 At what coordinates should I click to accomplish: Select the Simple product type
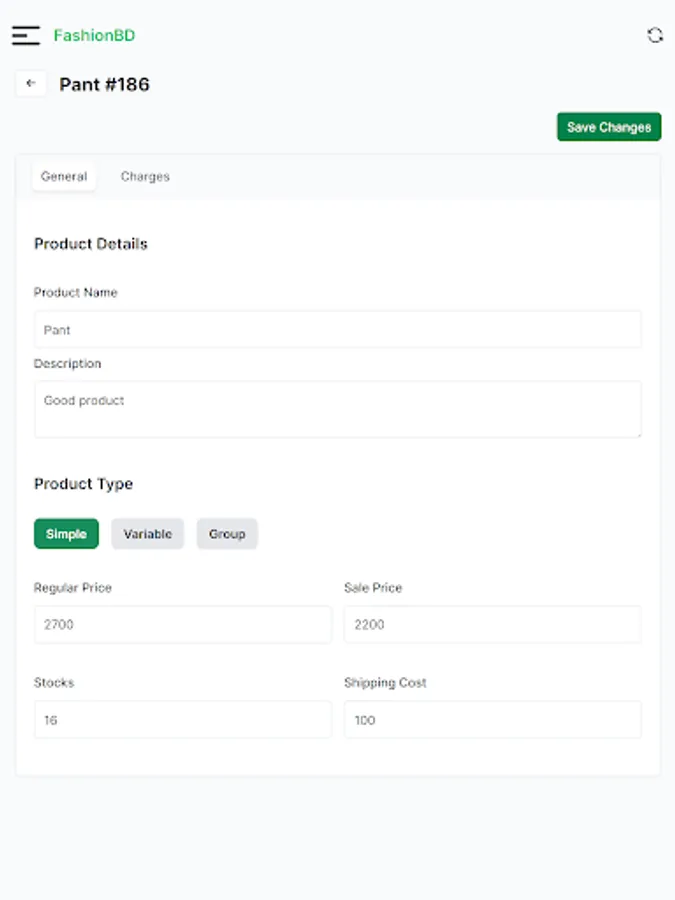pyautogui.click(x=66, y=534)
